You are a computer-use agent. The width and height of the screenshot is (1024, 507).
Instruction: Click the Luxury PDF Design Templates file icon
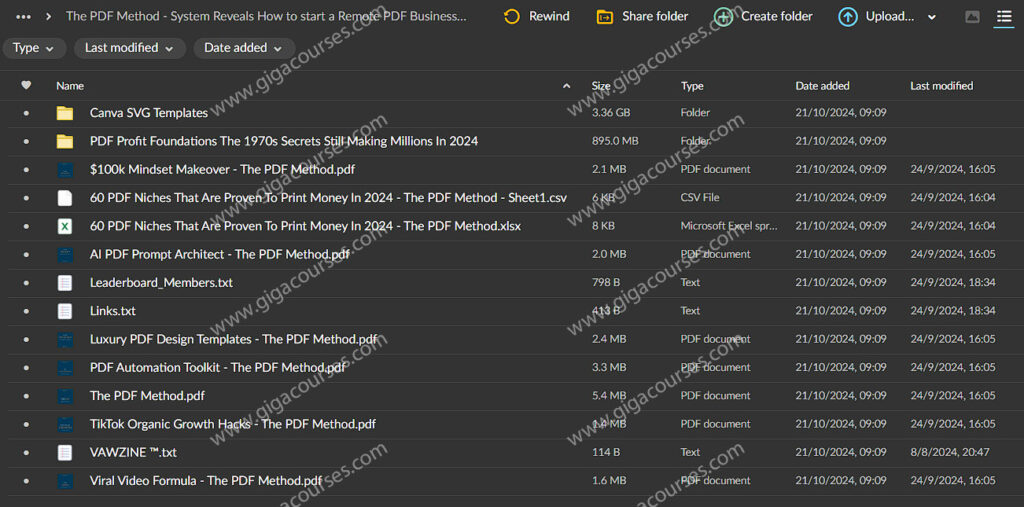(x=65, y=340)
